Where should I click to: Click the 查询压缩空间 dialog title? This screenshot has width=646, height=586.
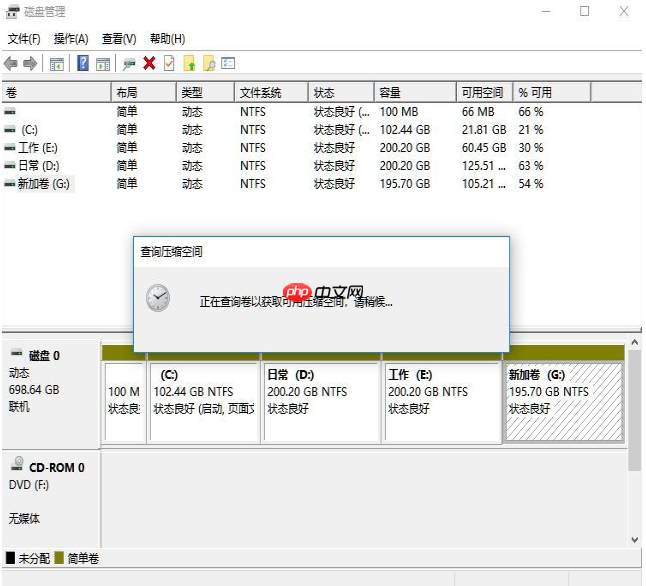tap(171, 251)
